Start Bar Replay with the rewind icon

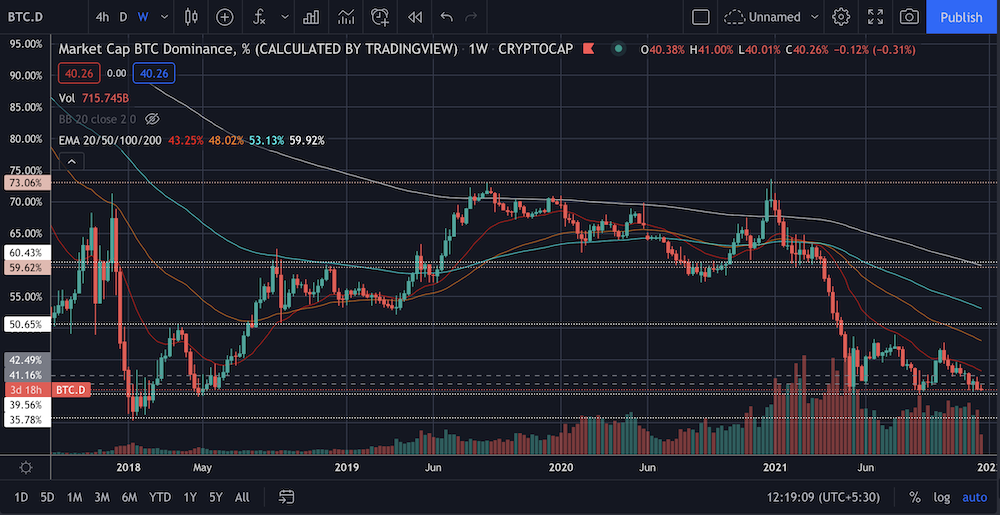(x=415, y=17)
